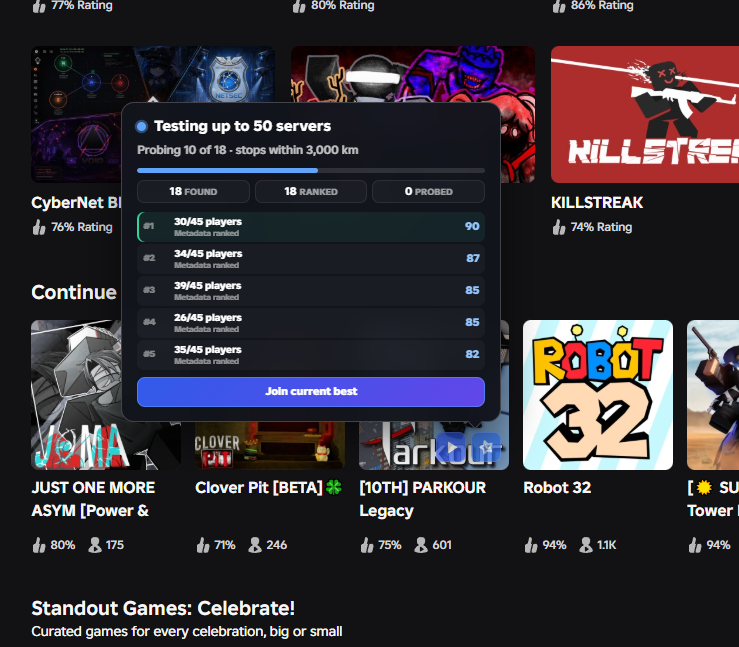Click the thumbs-up icon beside 94% under Robot 32
This screenshot has height=647, width=739.
(x=531, y=545)
